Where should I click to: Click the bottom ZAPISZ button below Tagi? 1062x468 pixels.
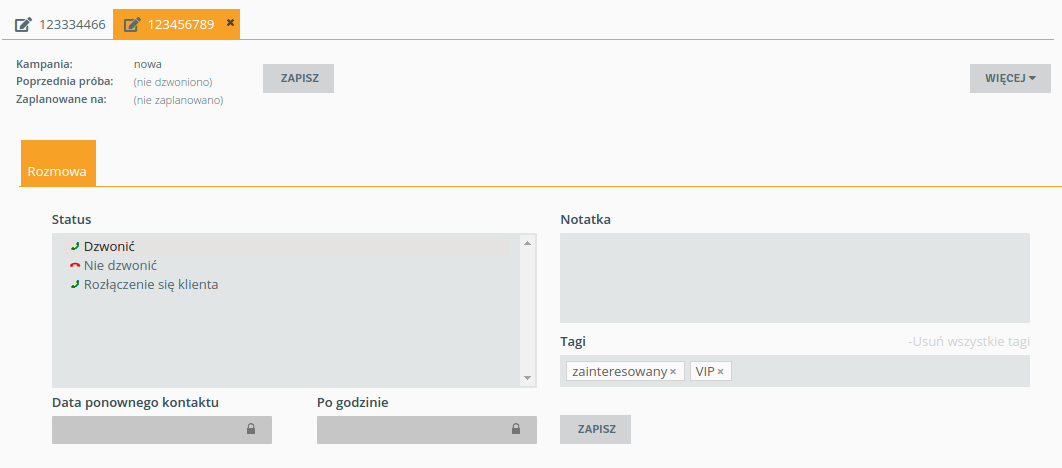(x=595, y=429)
